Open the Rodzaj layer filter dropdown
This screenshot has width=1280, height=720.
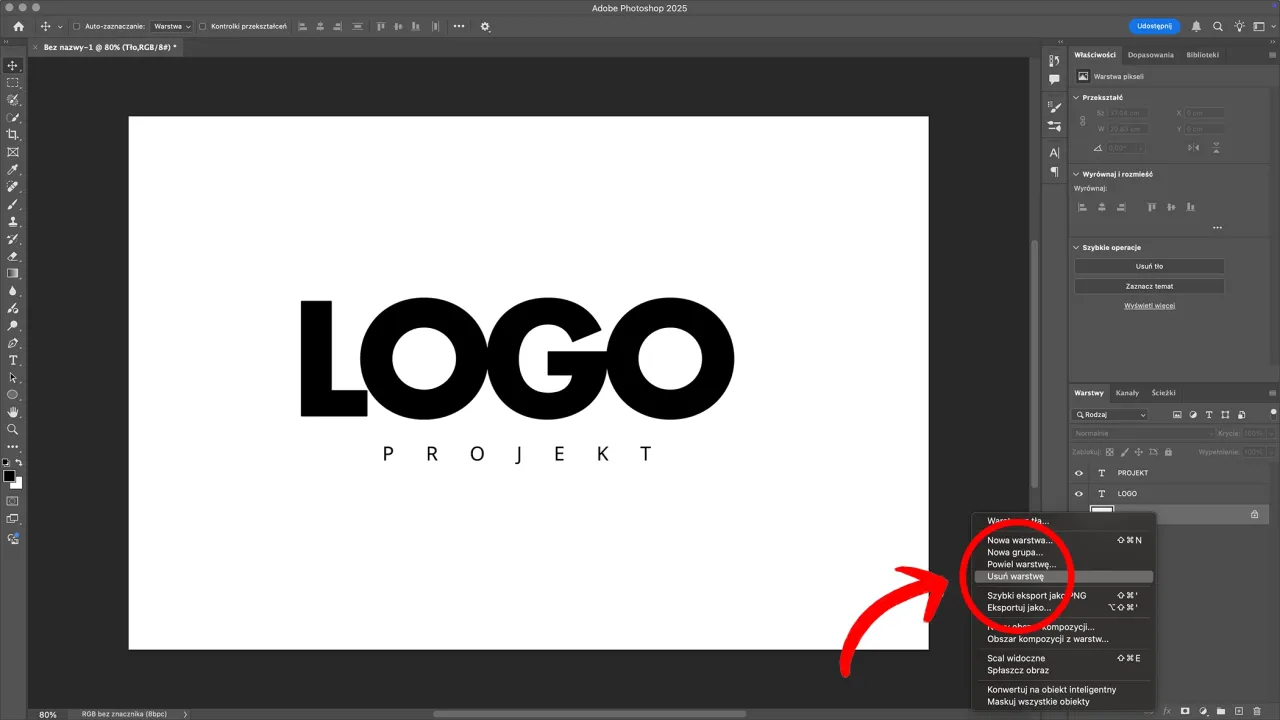pos(1110,414)
